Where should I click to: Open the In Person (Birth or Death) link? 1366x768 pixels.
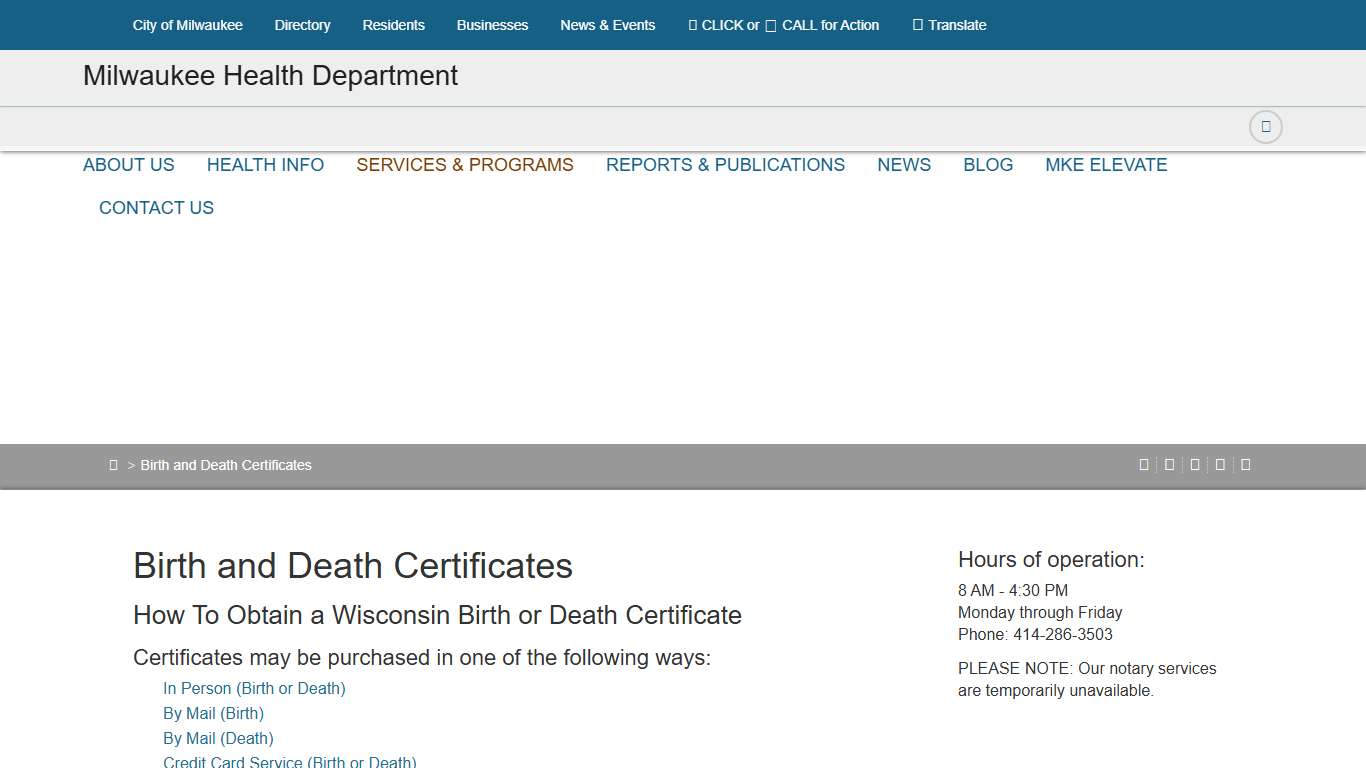(x=254, y=688)
